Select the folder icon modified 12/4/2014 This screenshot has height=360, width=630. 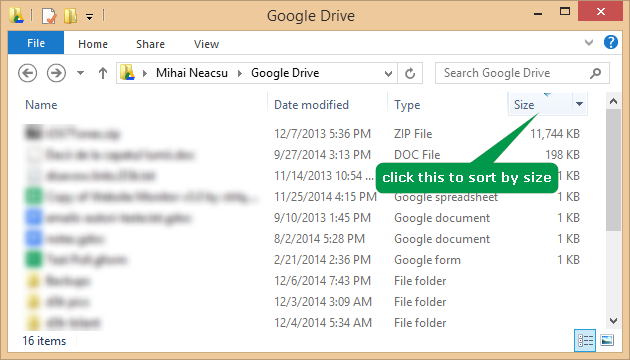pyautogui.click(x=34, y=322)
